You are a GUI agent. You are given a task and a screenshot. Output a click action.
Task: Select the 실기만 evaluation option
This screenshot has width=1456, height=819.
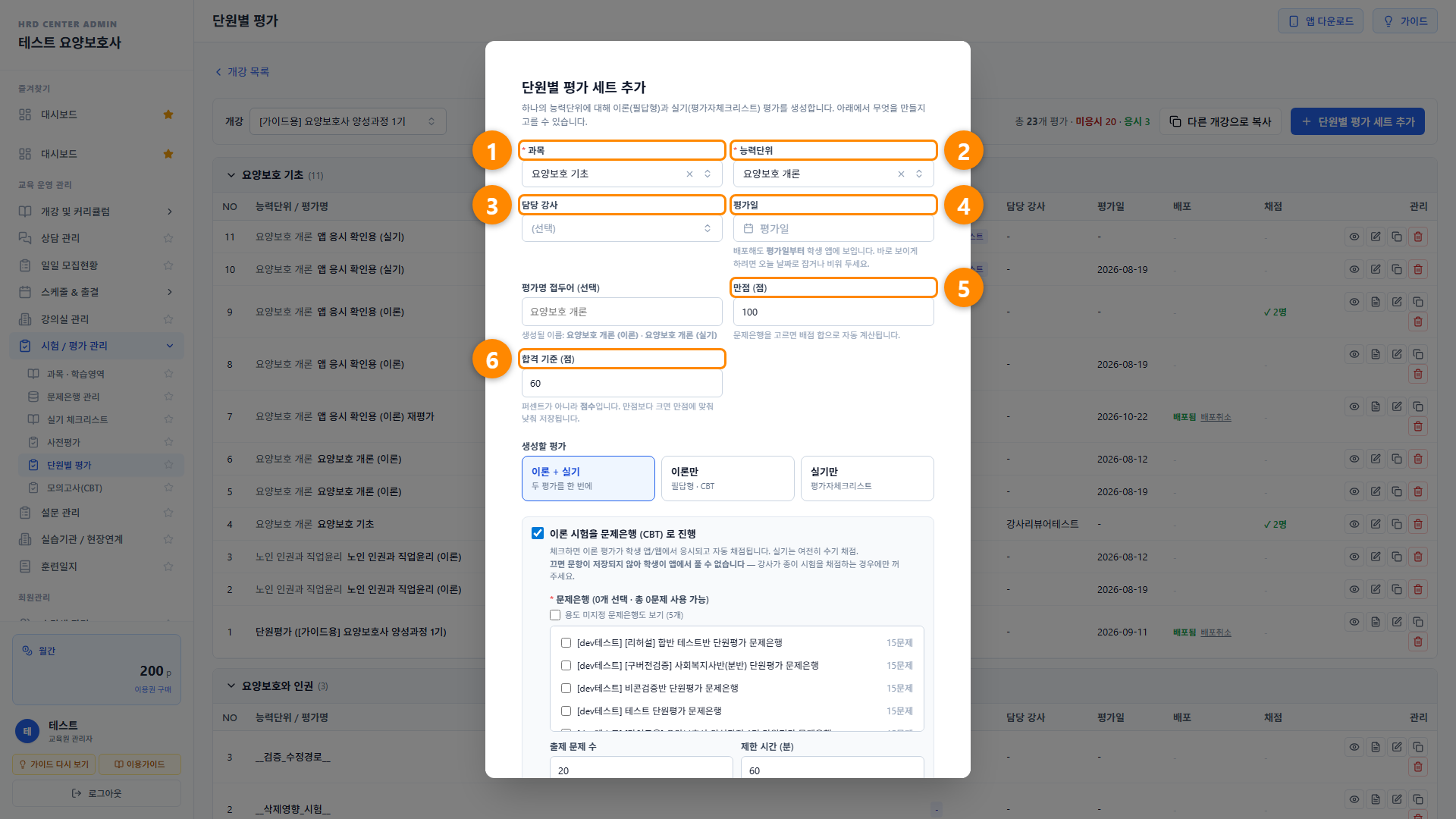coord(868,479)
